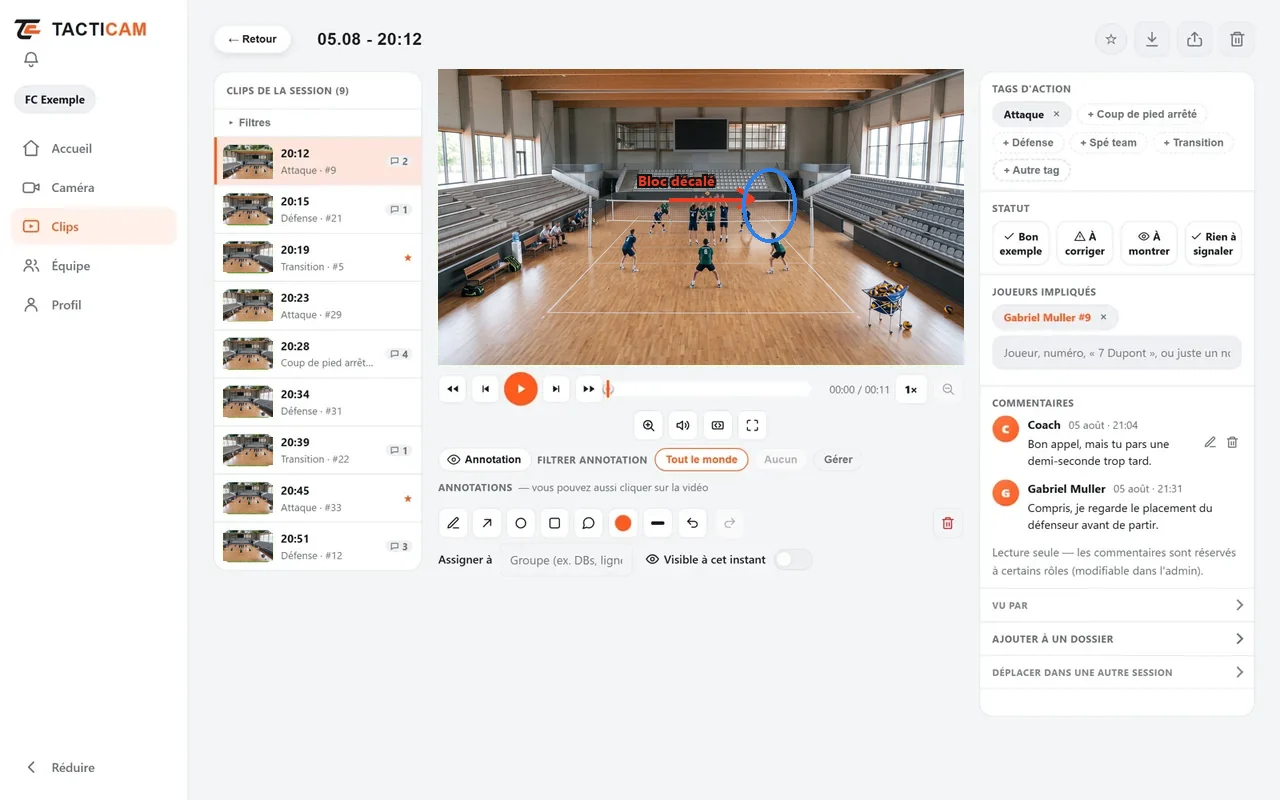Skip to previous clip
The image size is (1280, 800).
click(x=485, y=389)
